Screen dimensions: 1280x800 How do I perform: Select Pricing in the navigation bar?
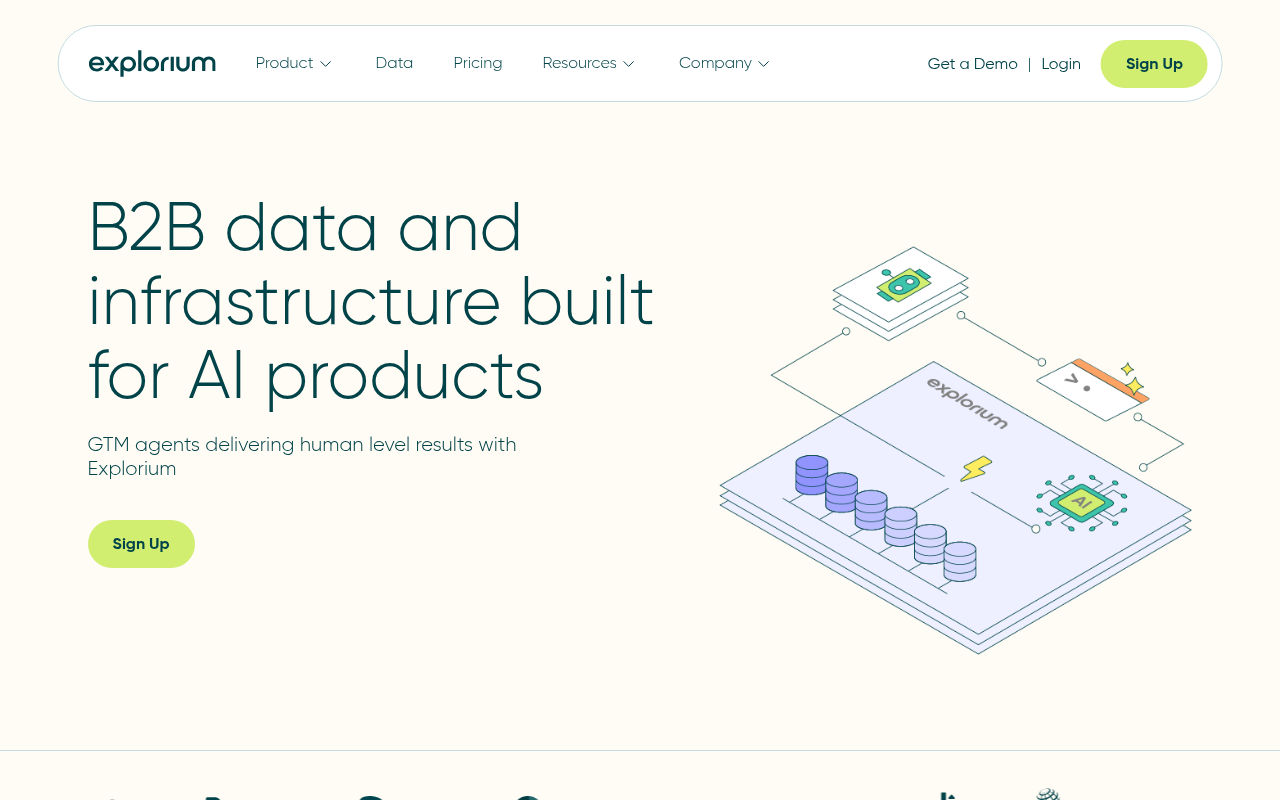coord(478,63)
